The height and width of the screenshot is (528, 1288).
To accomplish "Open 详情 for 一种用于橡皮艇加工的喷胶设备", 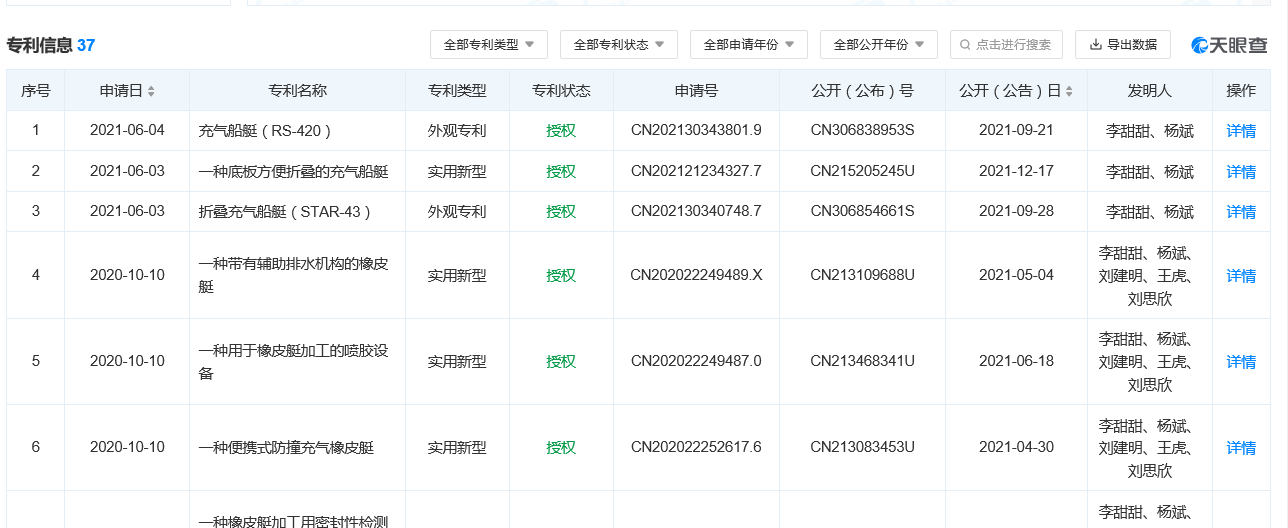I will pos(1241,362).
